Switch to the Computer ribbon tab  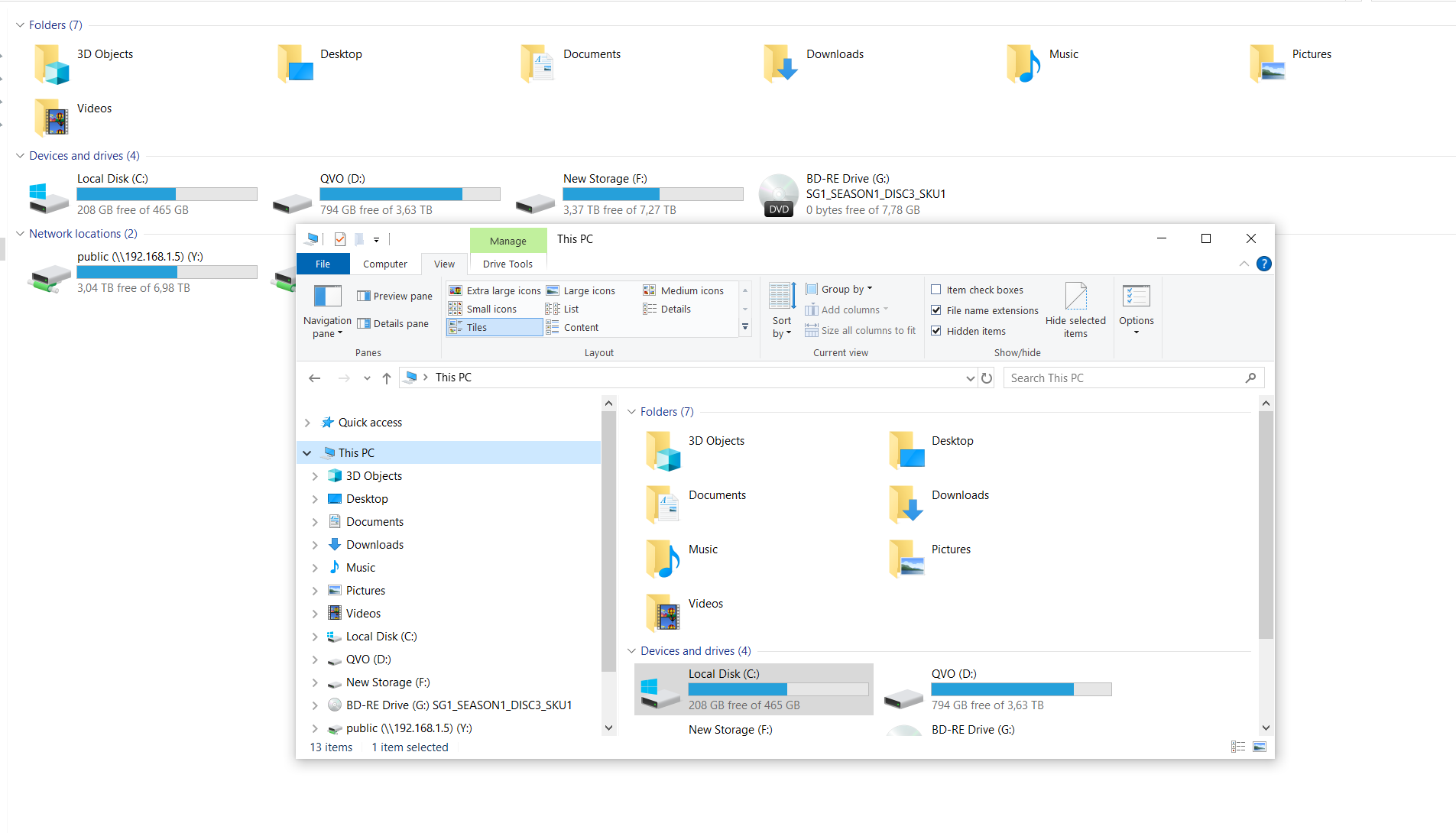click(385, 264)
